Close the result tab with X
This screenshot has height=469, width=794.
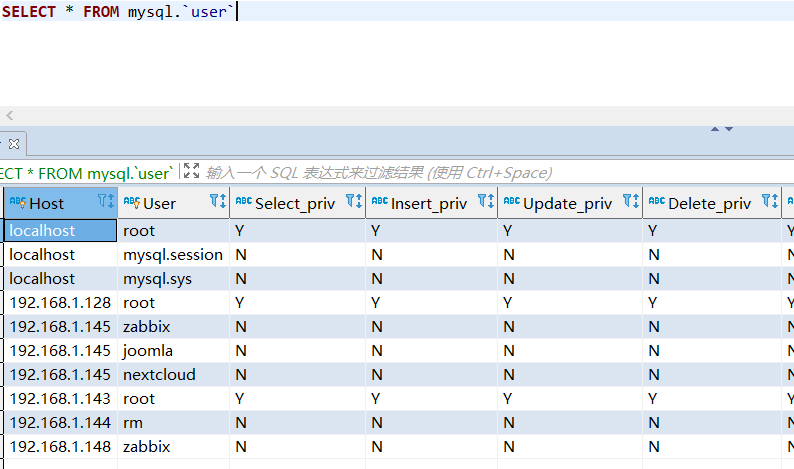pyautogui.click(x=14, y=143)
